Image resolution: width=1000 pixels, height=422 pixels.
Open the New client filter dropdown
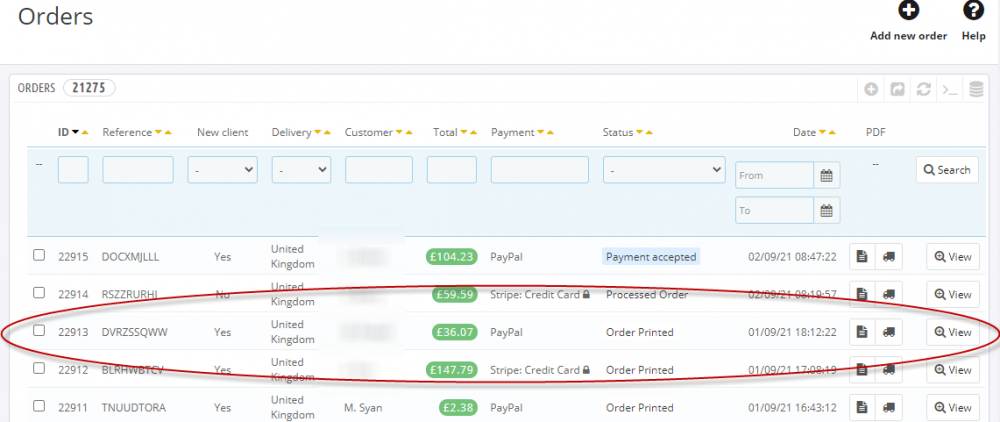[222, 170]
